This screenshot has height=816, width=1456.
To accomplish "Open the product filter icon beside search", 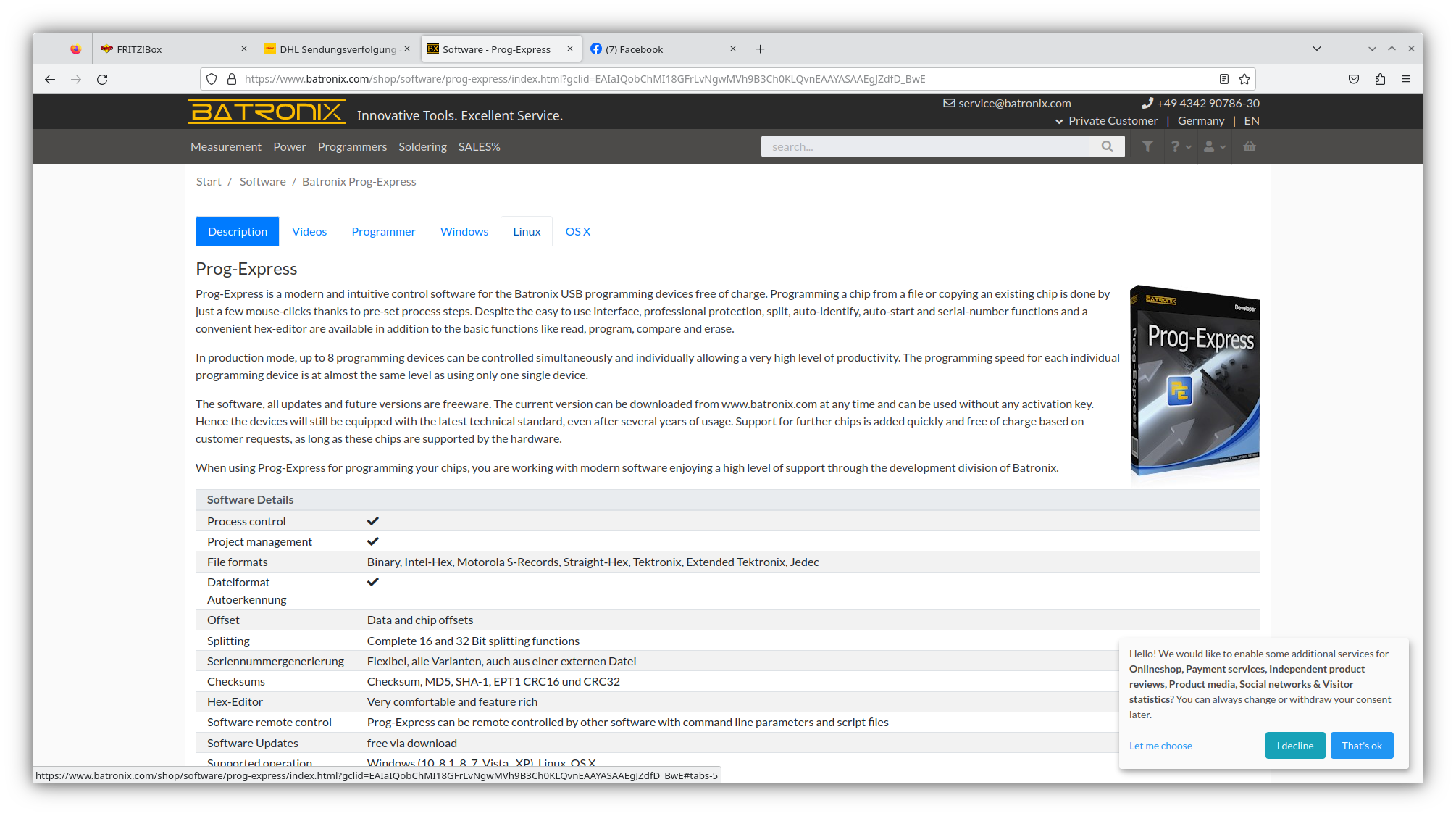I will (x=1147, y=146).
